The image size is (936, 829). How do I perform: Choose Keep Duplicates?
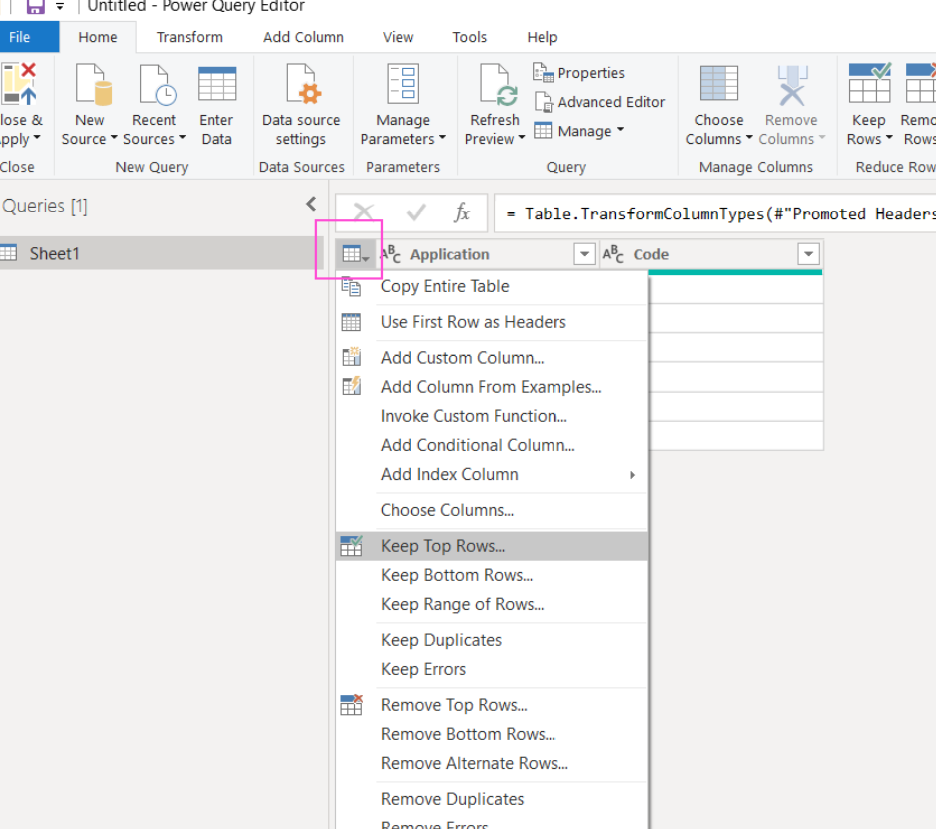[492, 640]
